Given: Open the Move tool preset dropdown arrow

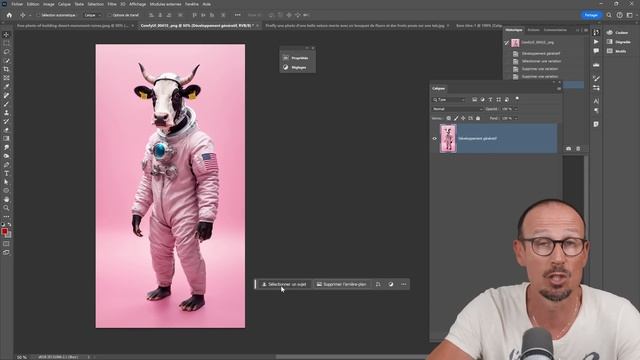Looking at the screenshot, I should pos(30,15).
